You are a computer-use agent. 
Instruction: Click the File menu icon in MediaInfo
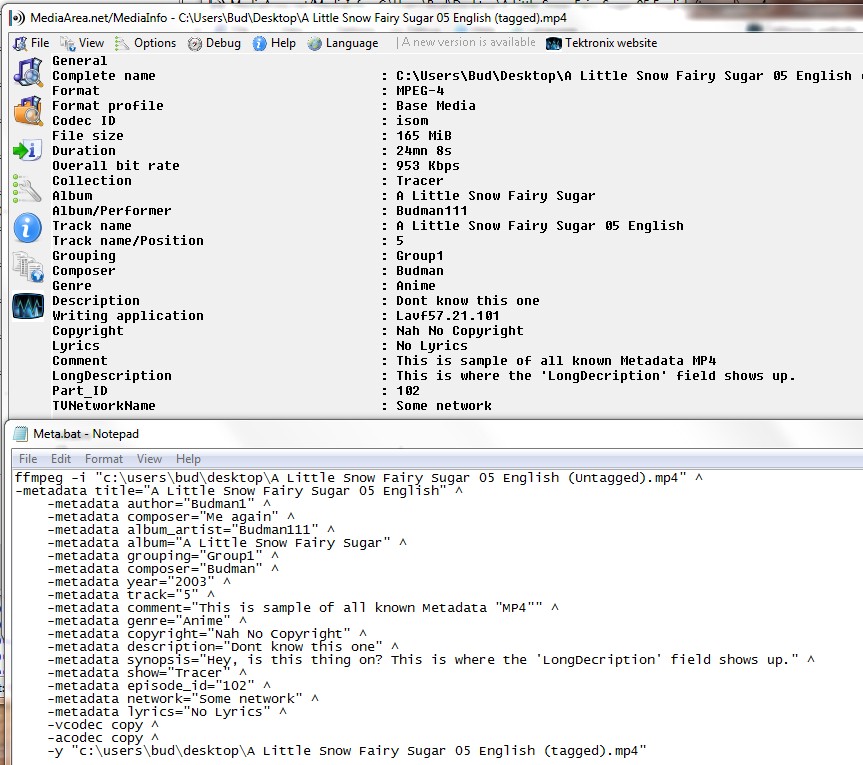[x=20, y=43]
